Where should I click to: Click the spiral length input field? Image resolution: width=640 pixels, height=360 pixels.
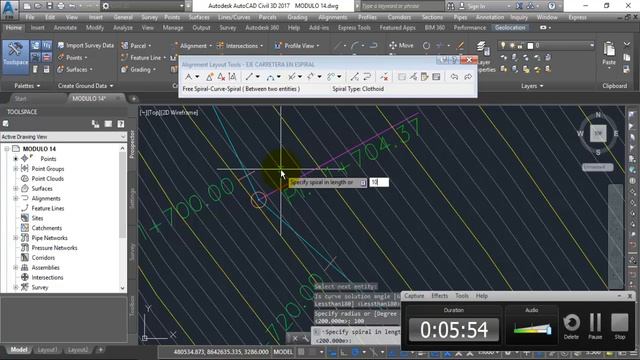pyautogui.click(x=379, y=182)
